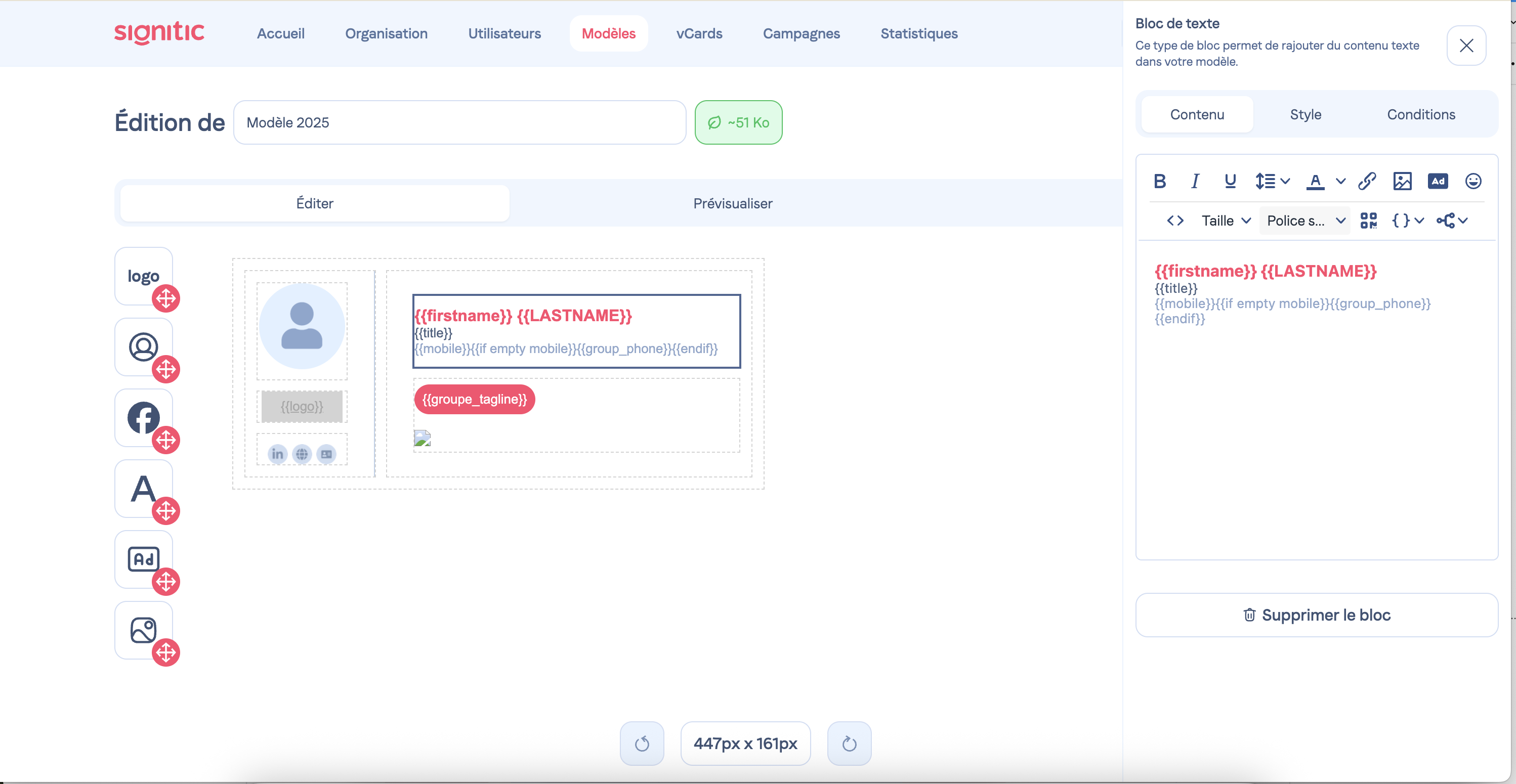Toggle italic formatting in text editor
The height and width of the screenshot is (784, 1516).
pos(1195,181)
